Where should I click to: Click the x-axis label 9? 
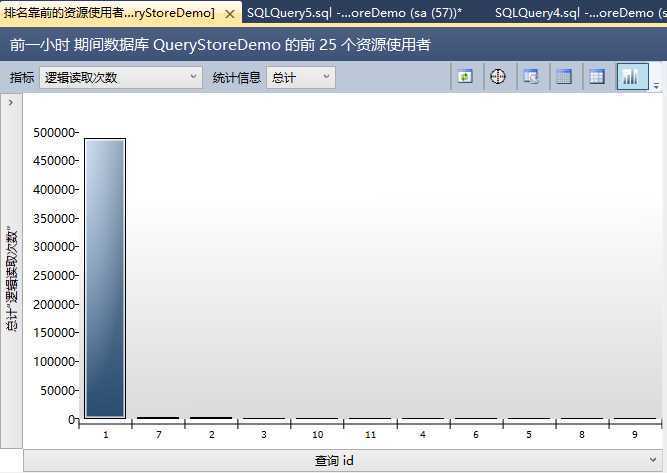tap(635, 435)
